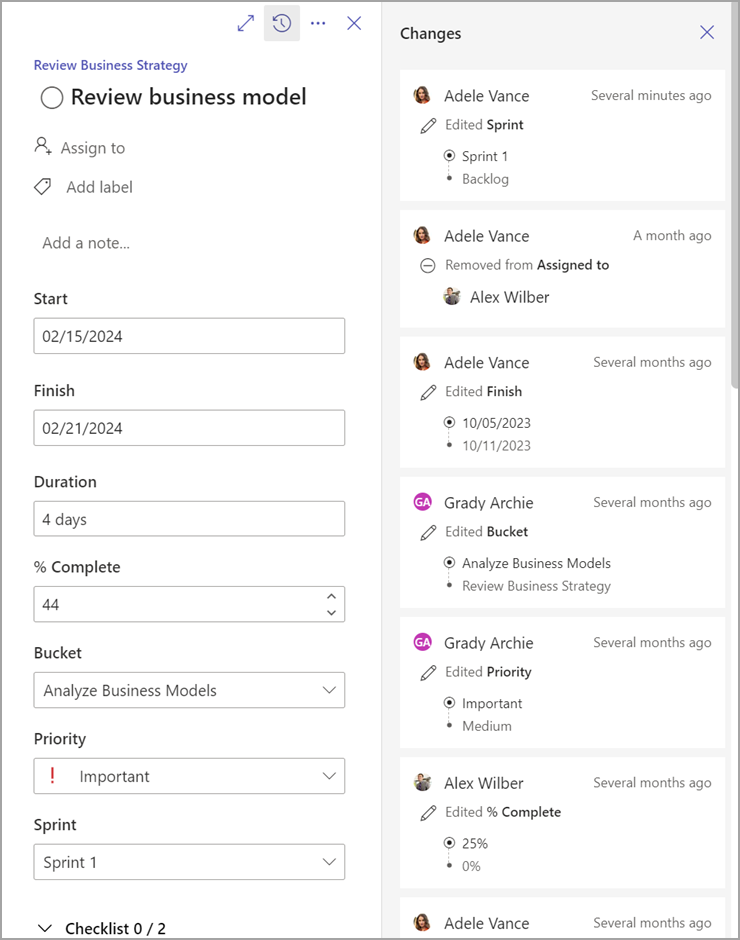Click the Assign to person icon

pyautogui.click(x=43, y=147)
